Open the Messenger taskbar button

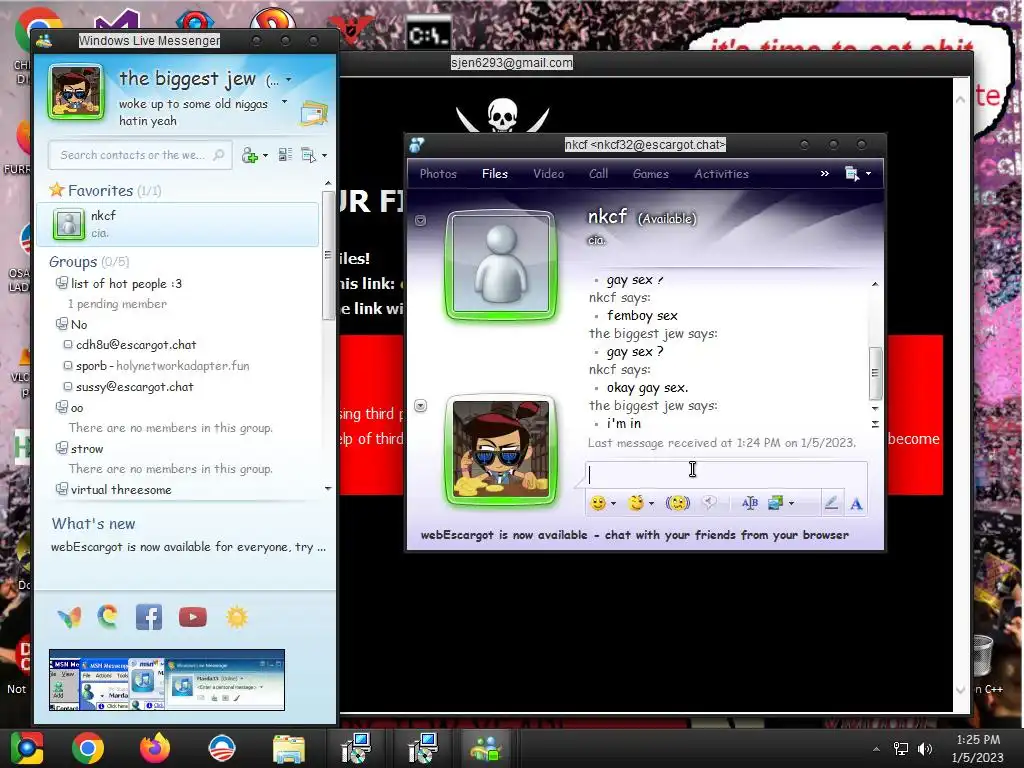point(485,748)
